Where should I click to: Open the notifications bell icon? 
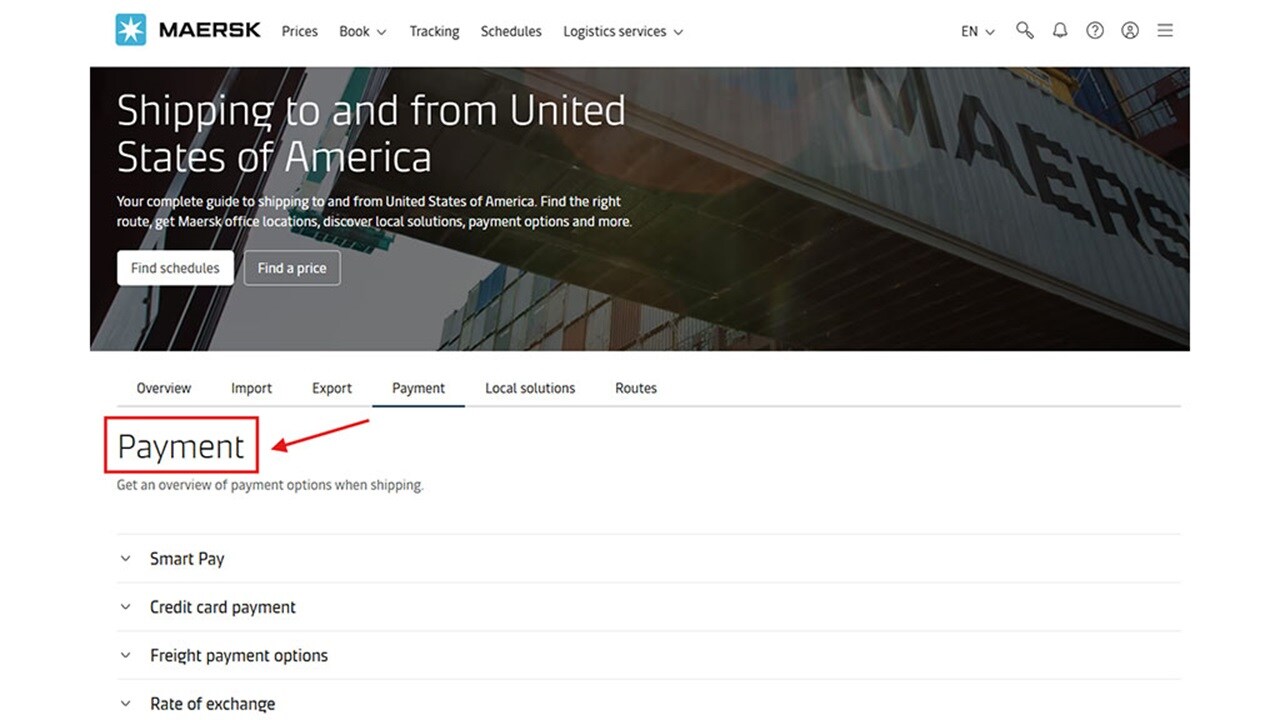[x=1060, y=30]
